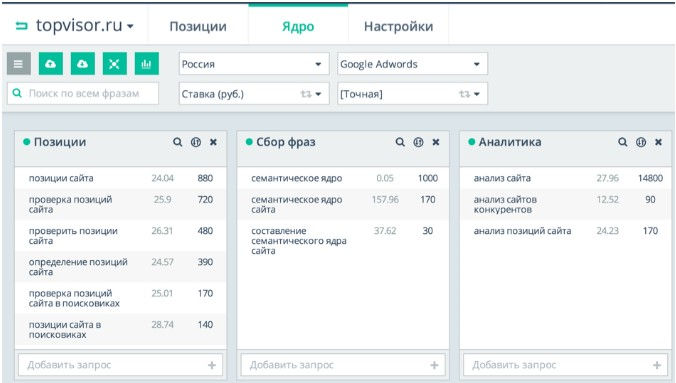Viewport: 676px width, 383px height.
Task: Select the phrase анализ сайтов конкурентов
Action: pyautogui.click(x=505, y=204)
